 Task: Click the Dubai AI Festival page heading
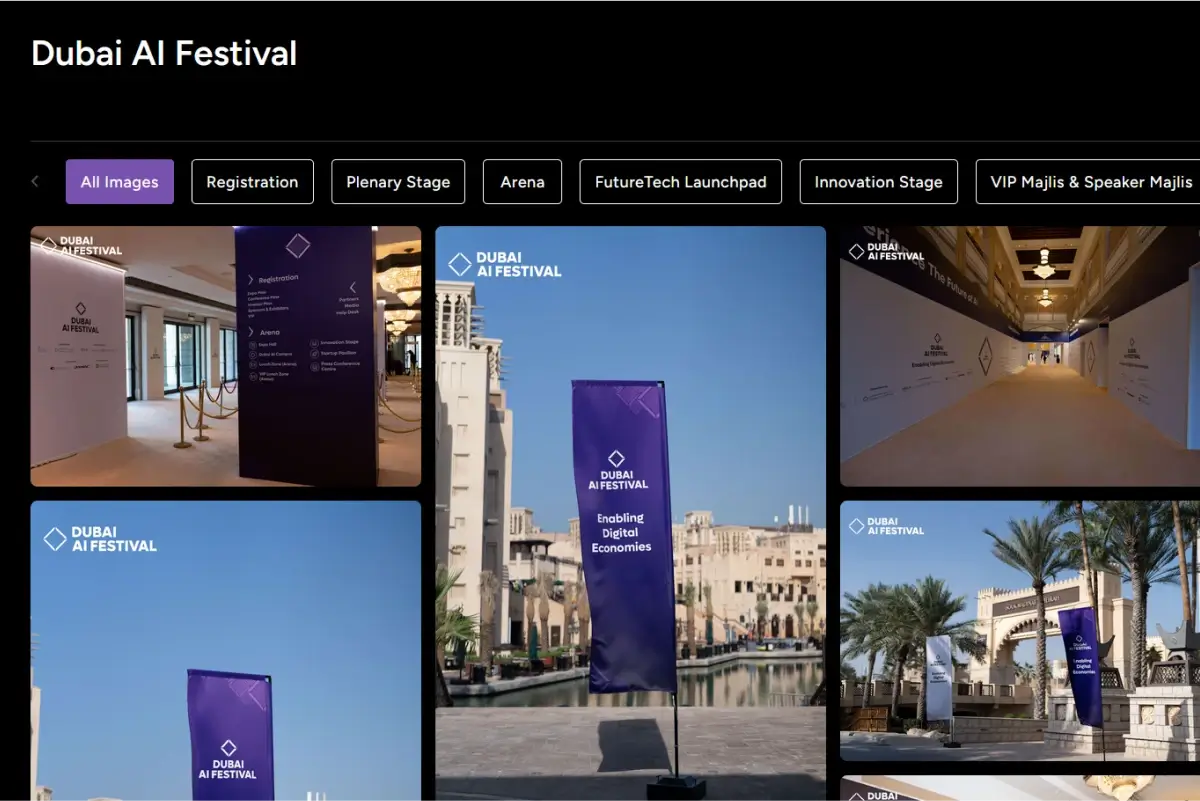164,53
